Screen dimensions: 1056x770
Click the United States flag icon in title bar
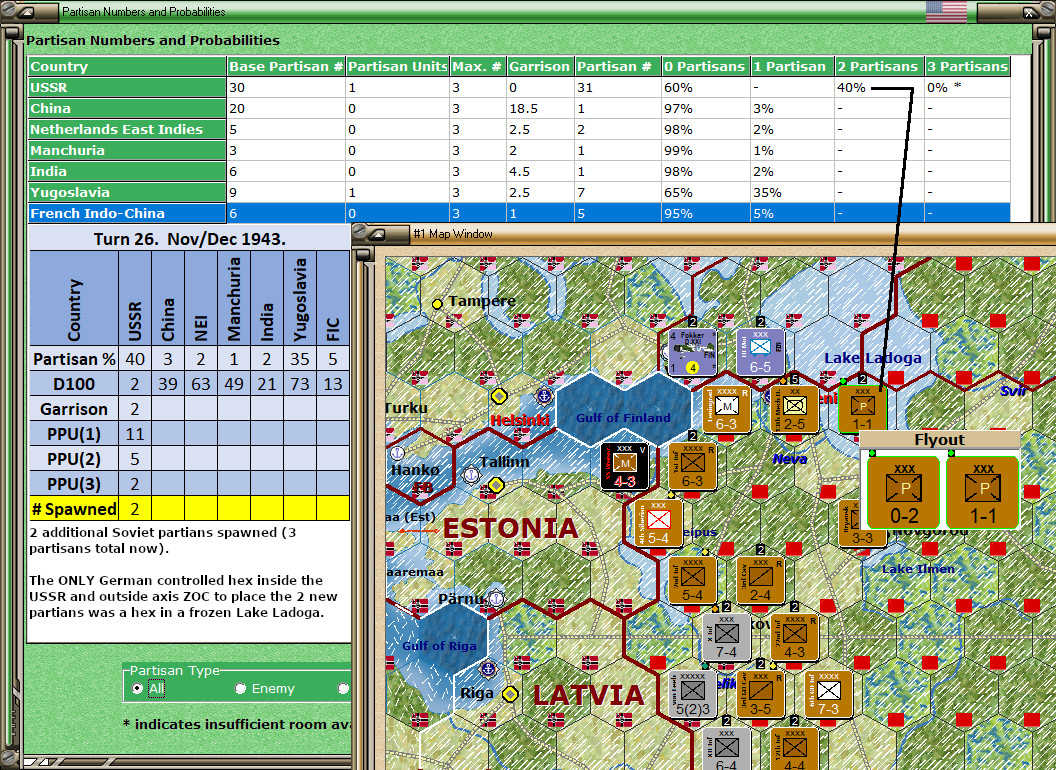946,11
